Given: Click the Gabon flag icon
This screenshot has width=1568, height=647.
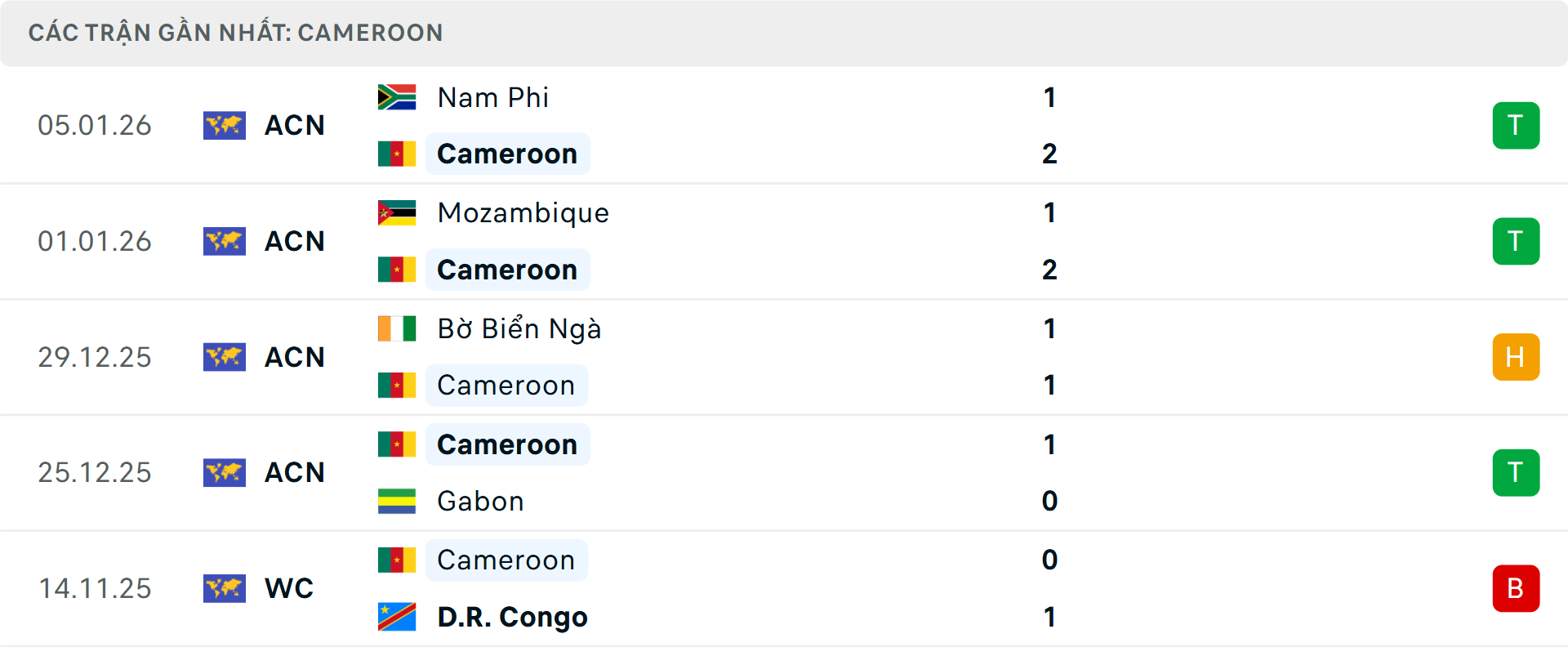Looking at the screenshot, I should pos(395,501).
